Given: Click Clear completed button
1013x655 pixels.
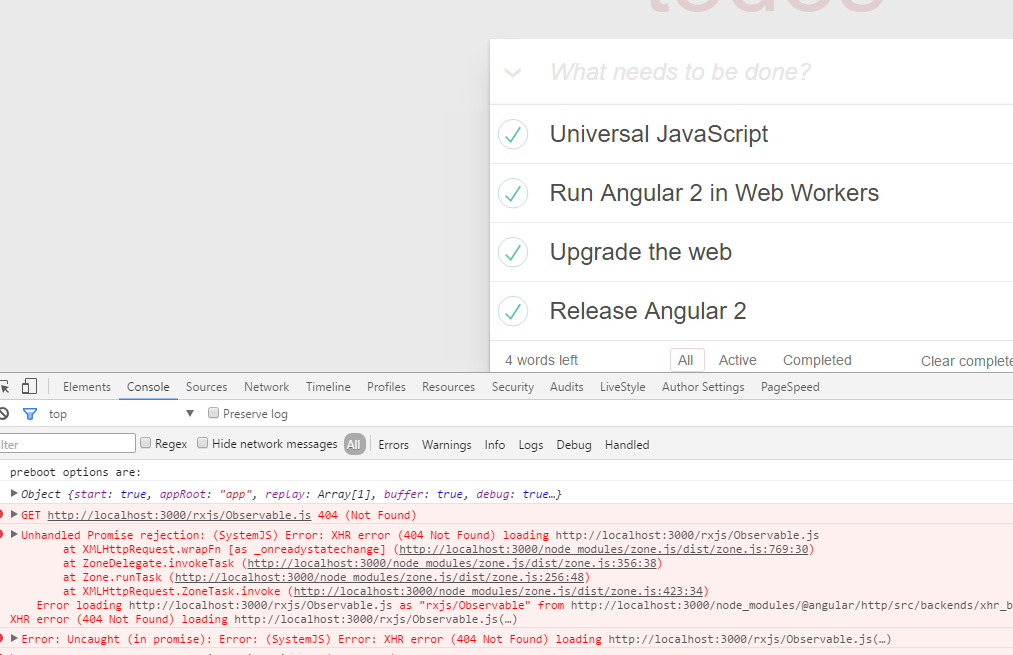Looking at the screenshot, I should click(966, 361).
